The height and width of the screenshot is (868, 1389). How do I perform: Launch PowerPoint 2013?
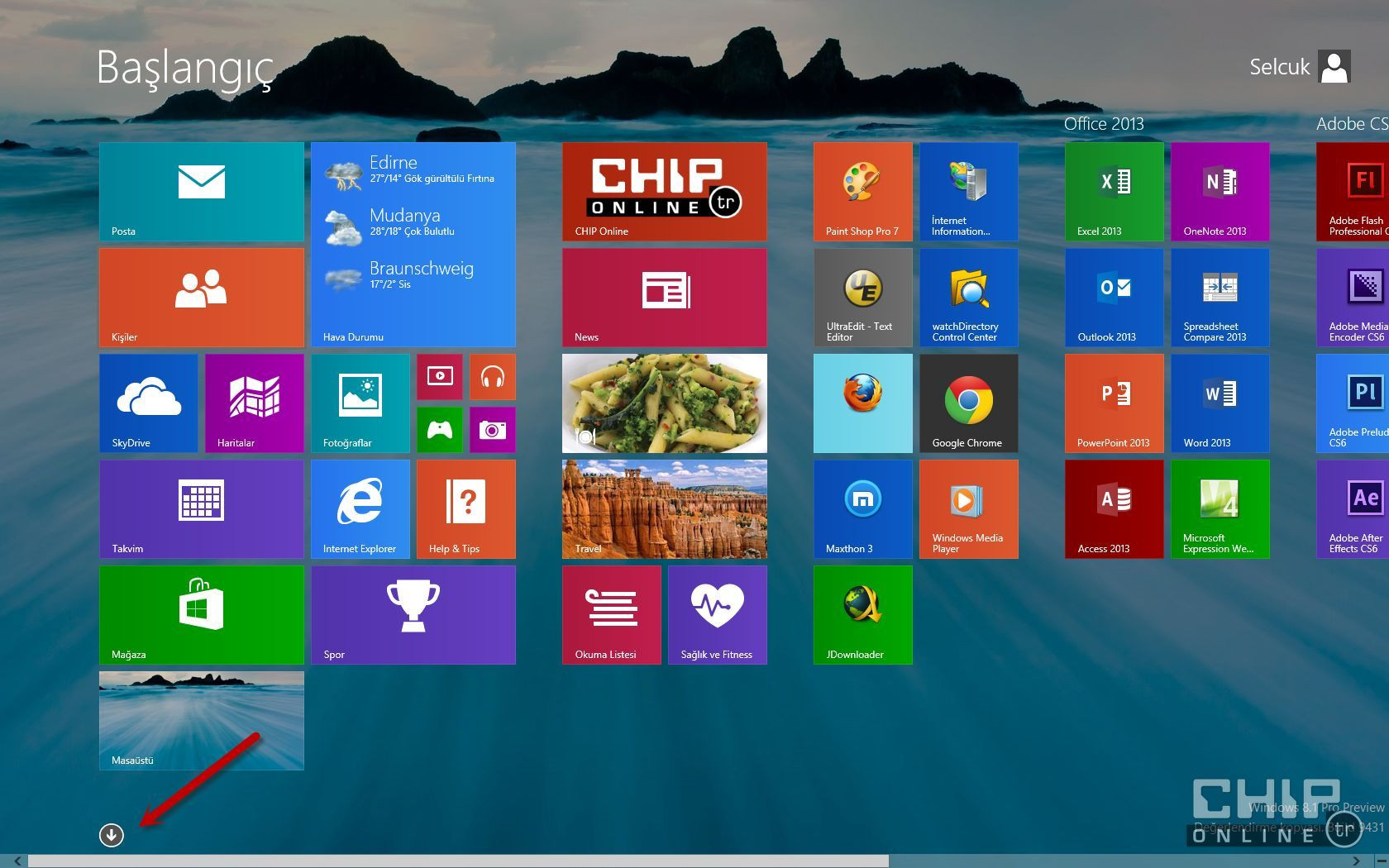click(x=1115, y=403)
